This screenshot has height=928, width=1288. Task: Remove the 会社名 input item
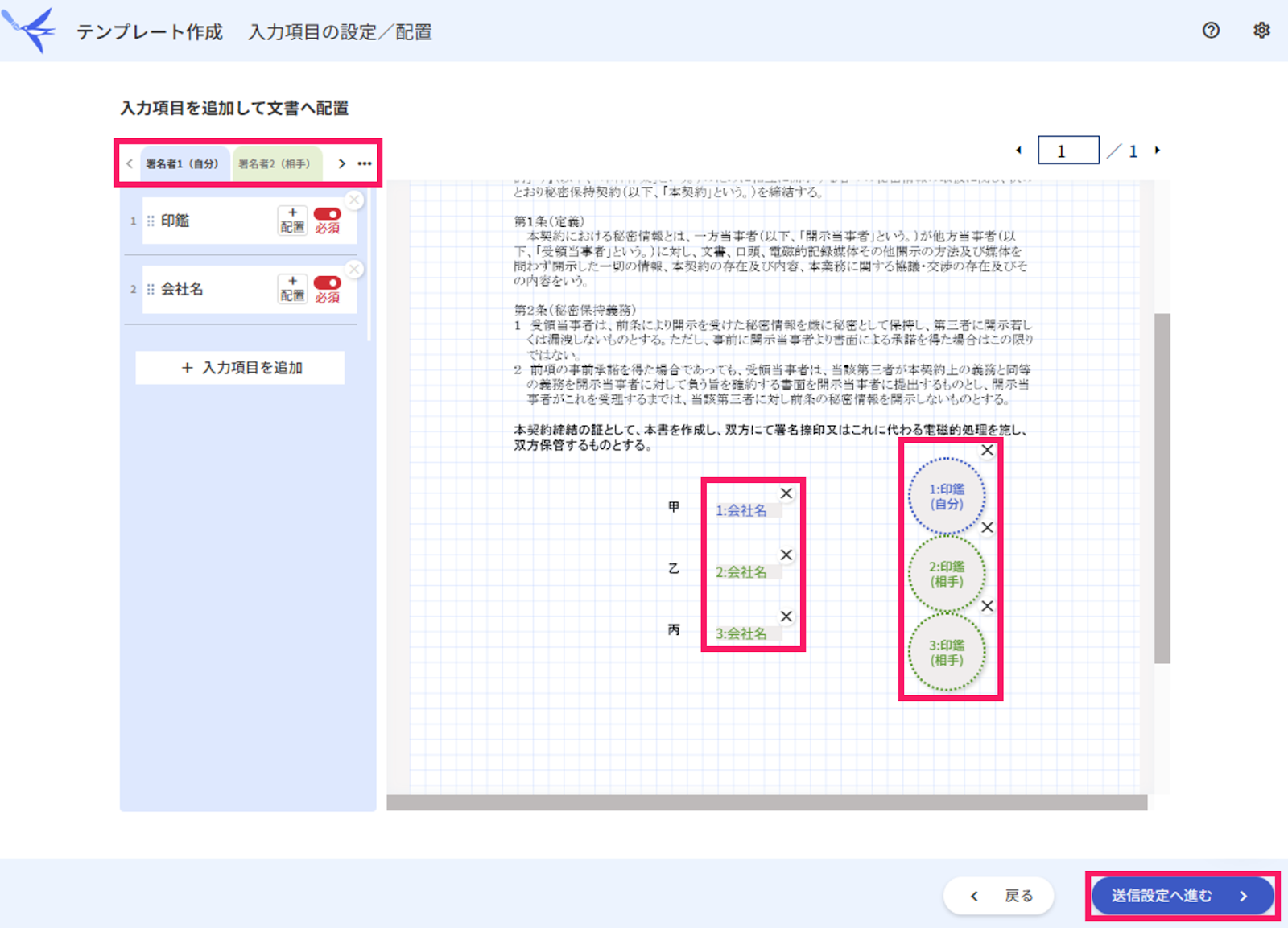(x=354, y=269)
